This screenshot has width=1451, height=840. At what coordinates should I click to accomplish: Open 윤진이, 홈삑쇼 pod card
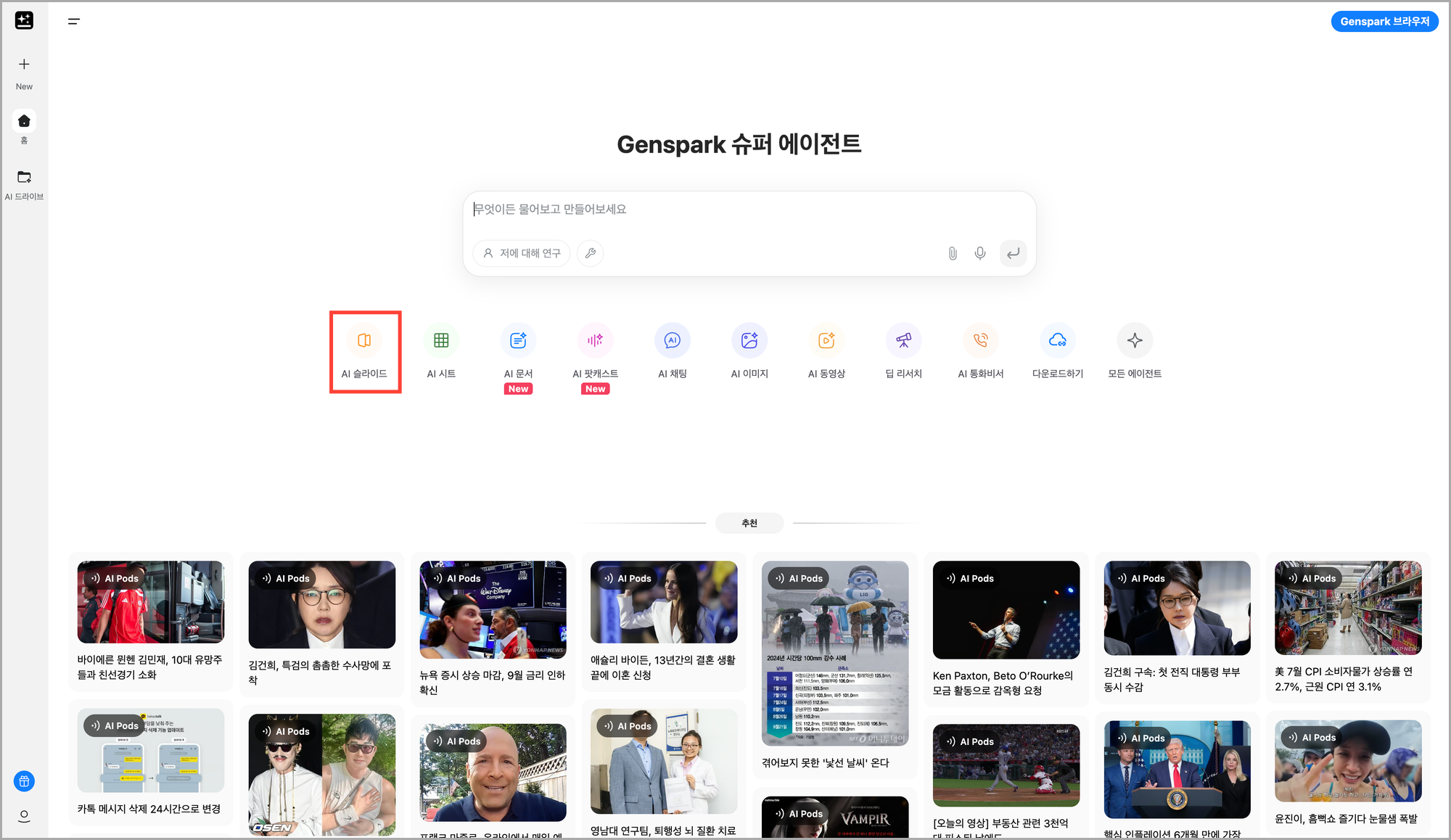point(1348,773)
